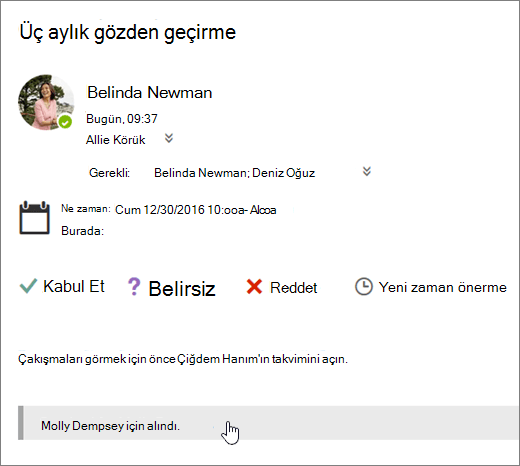Screen dimensions: 520x466
Task: Expand the Gerekli attendees list
Action: coord(367,171)
